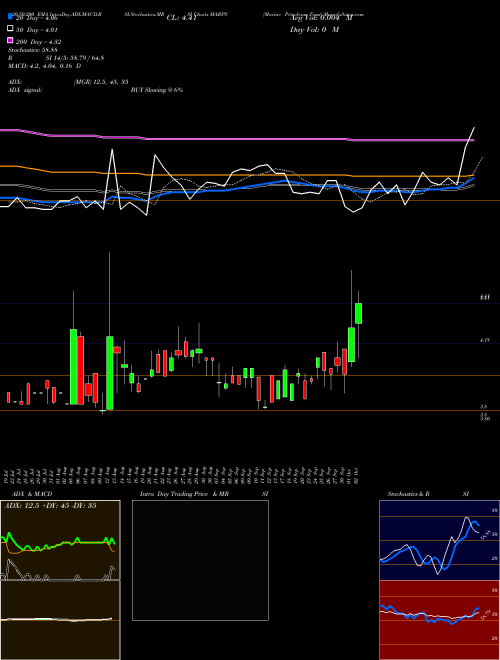
Task: Click the white 50 Day EMA legend swatch
Action: click(x=10, y=29)
